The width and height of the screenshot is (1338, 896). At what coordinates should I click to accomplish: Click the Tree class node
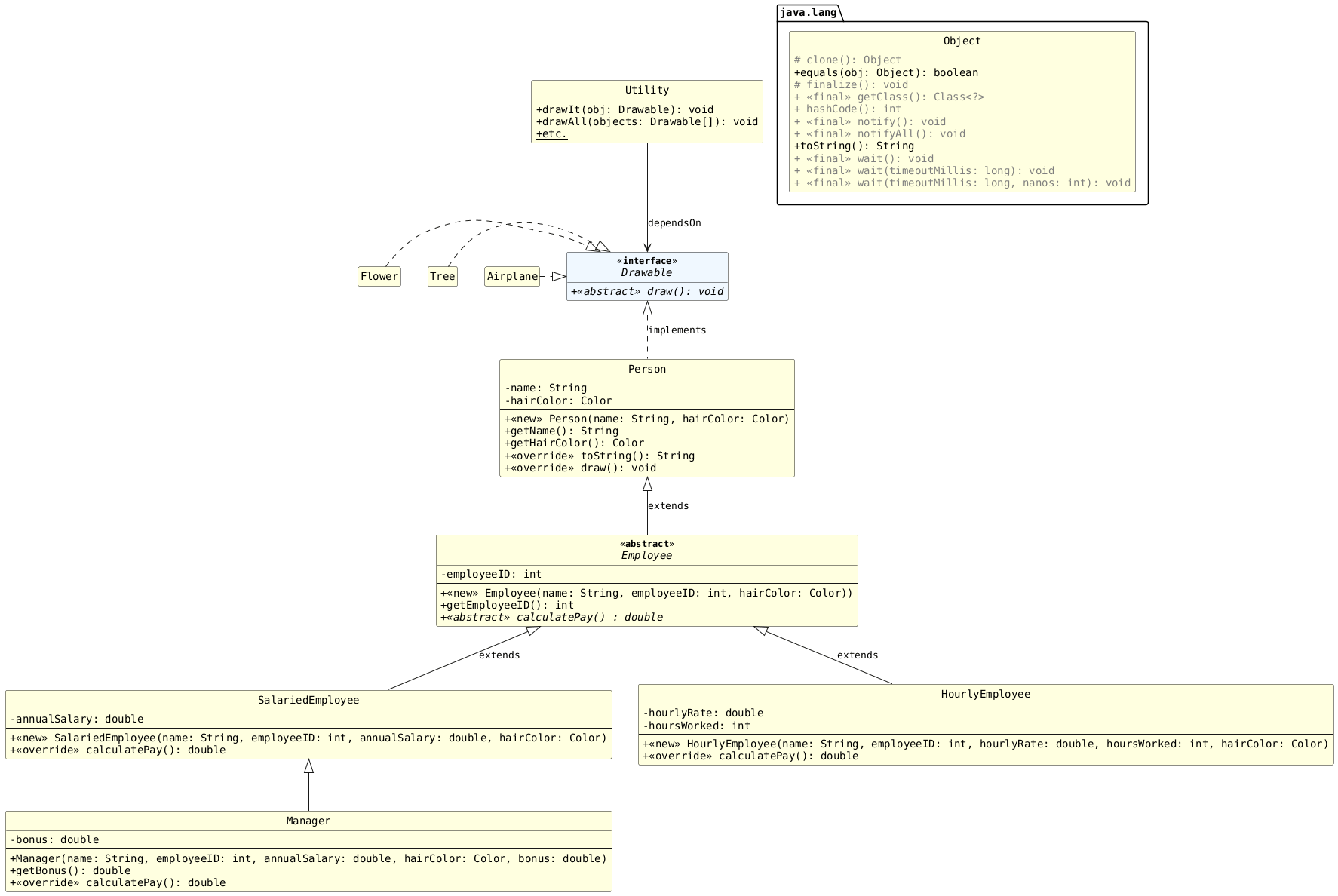point(443,276)
